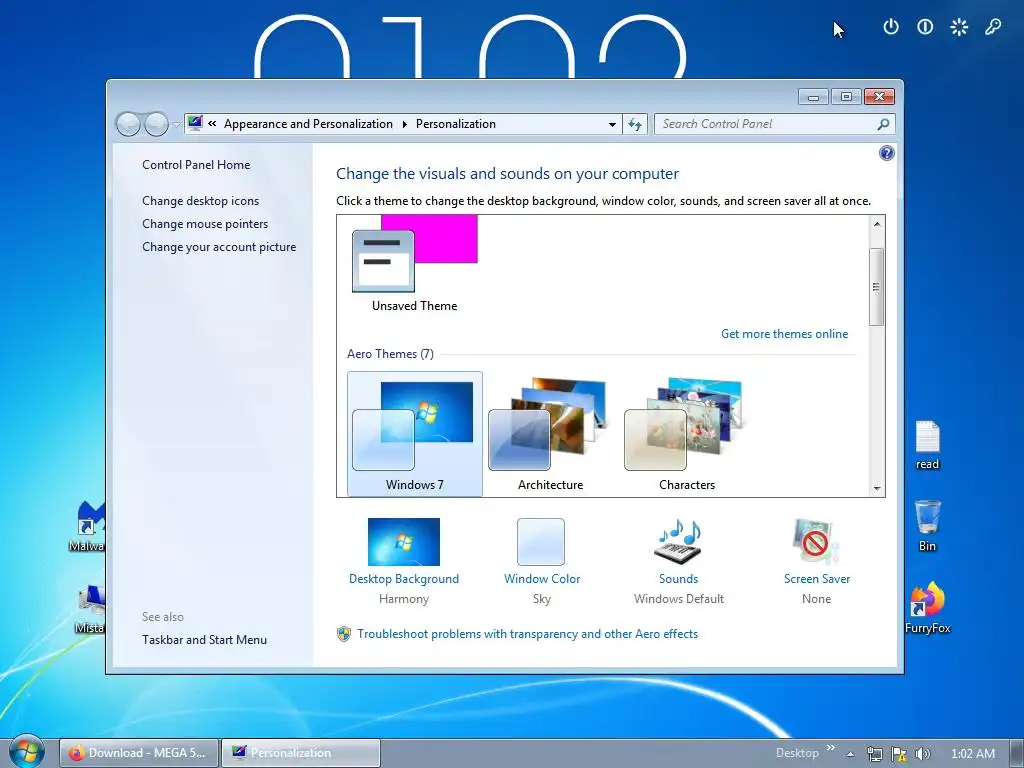This screenshot has width=1024, height=768.
Task: Click the Show desktop button at taskbar edge
Action: click(x=1017, y=753)
